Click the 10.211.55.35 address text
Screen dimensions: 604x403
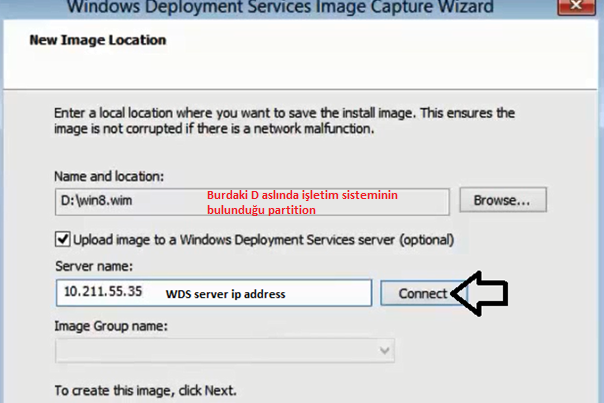tap(103, 291)
